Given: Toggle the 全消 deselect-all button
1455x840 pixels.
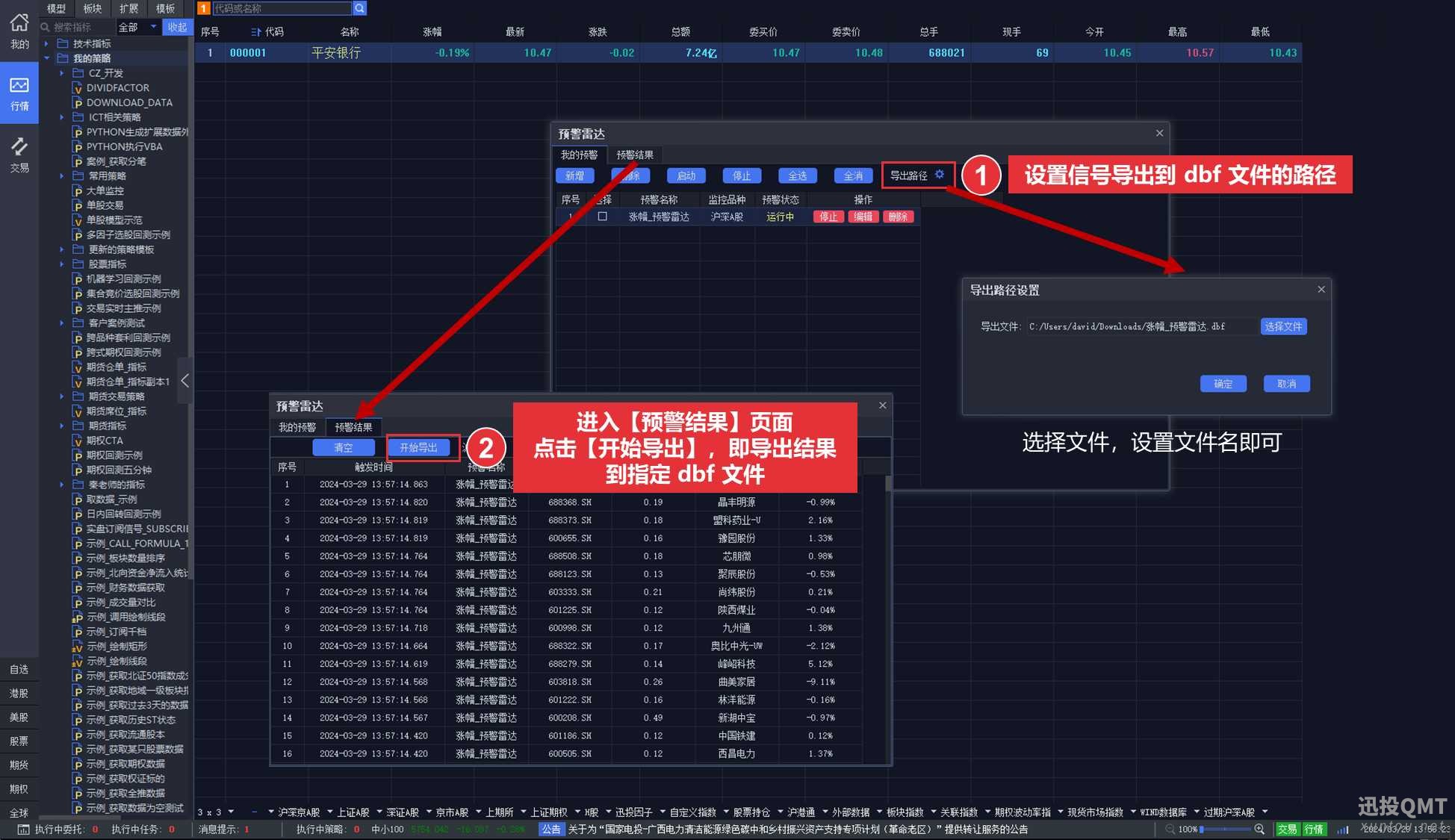Looking at the screenshot, I should click(x=853, y=175).
